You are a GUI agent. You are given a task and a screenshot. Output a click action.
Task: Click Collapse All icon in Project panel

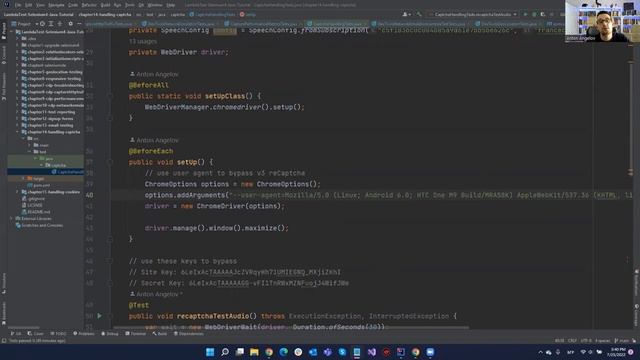60,24
